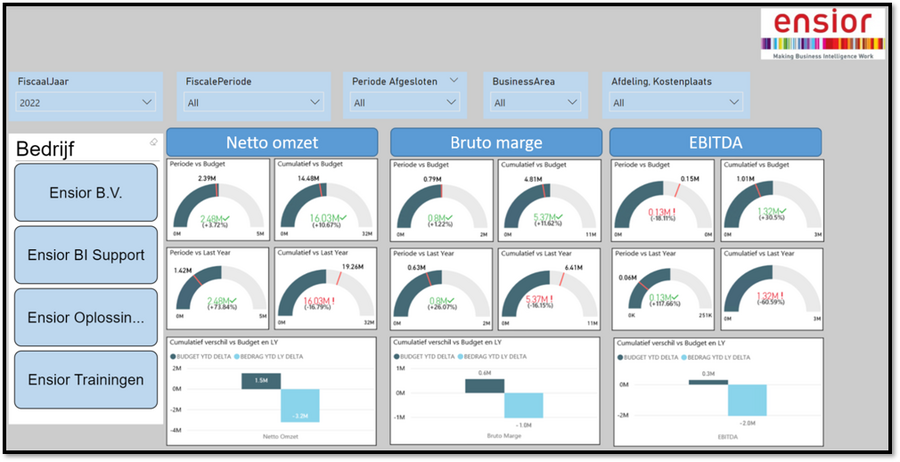Click the Netto omzet Periode vs Budget gauge
The height and width of the screenshot is (462, 900).
tap(218, 200)
